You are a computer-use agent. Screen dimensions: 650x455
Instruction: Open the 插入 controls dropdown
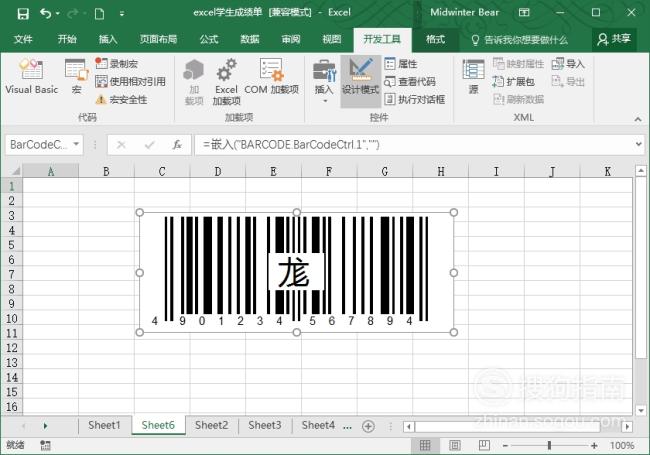click(324, 82)
